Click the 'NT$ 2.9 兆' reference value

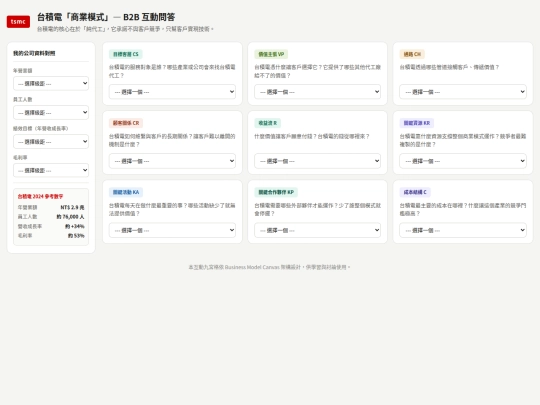pos(72,207)
